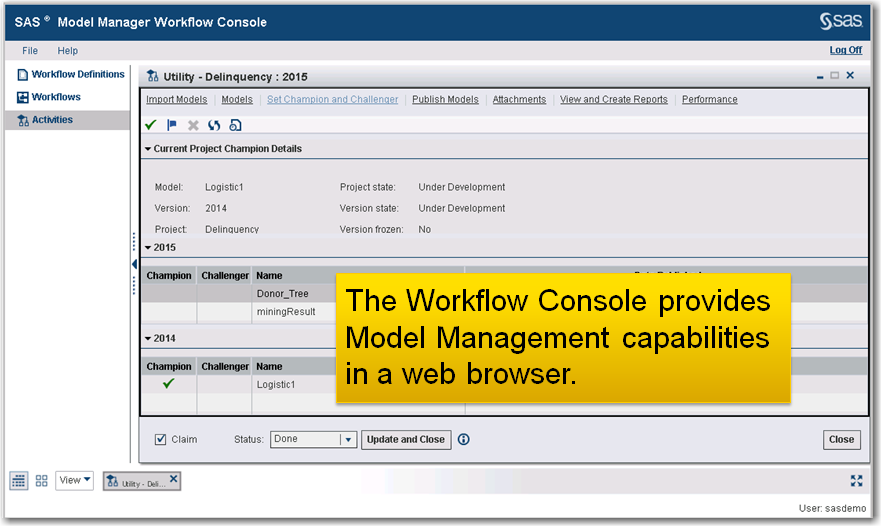The height and width of the screenshot is (526, 881).
Task: Click Champion column header in 2014 table
Action: click(x=169, y=367)
